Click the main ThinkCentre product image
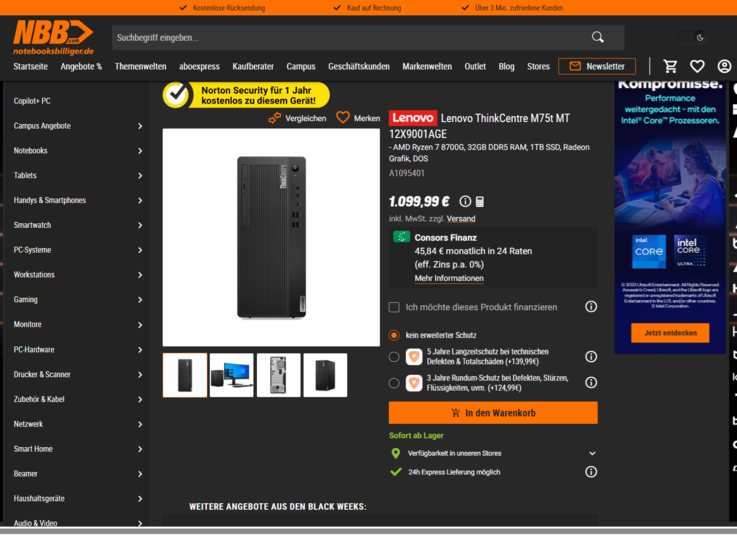 pyautogui.click(x=271, y=237)
